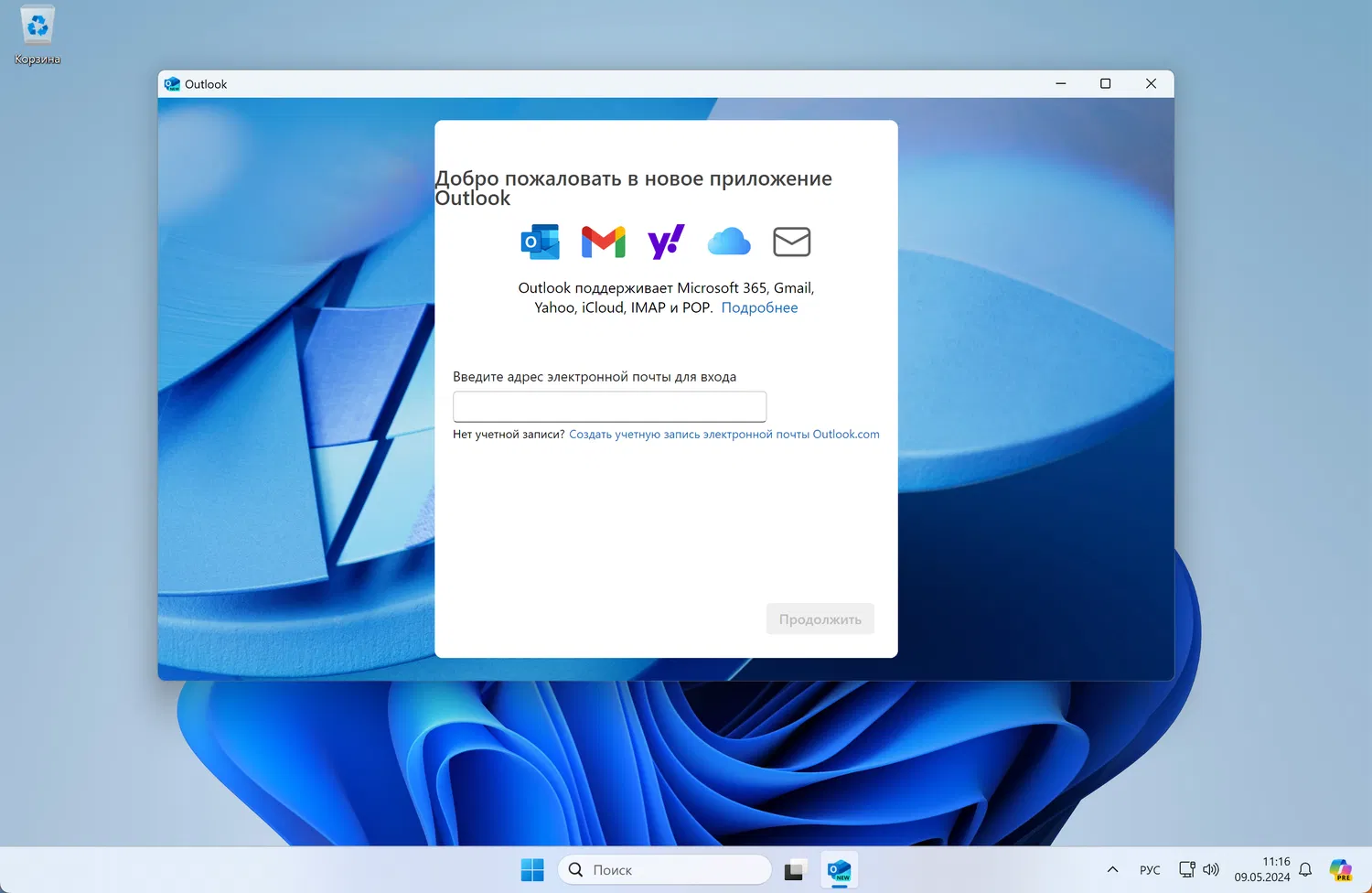Click the label Введите адрес электронной почты для входа
Screen dimensions: 1372x893
click(x=595, y=377)
